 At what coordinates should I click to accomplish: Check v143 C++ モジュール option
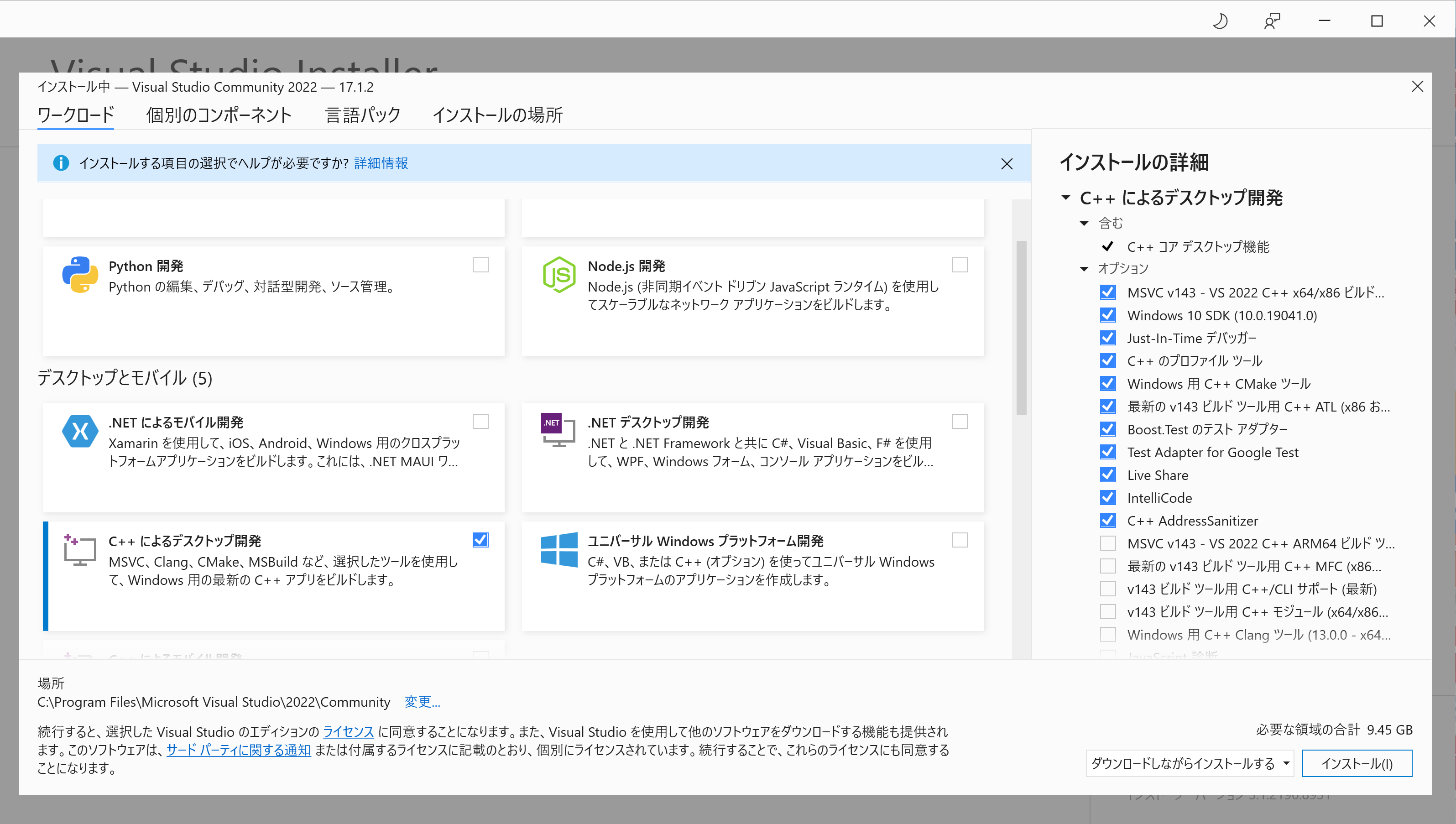(1108, 612)
